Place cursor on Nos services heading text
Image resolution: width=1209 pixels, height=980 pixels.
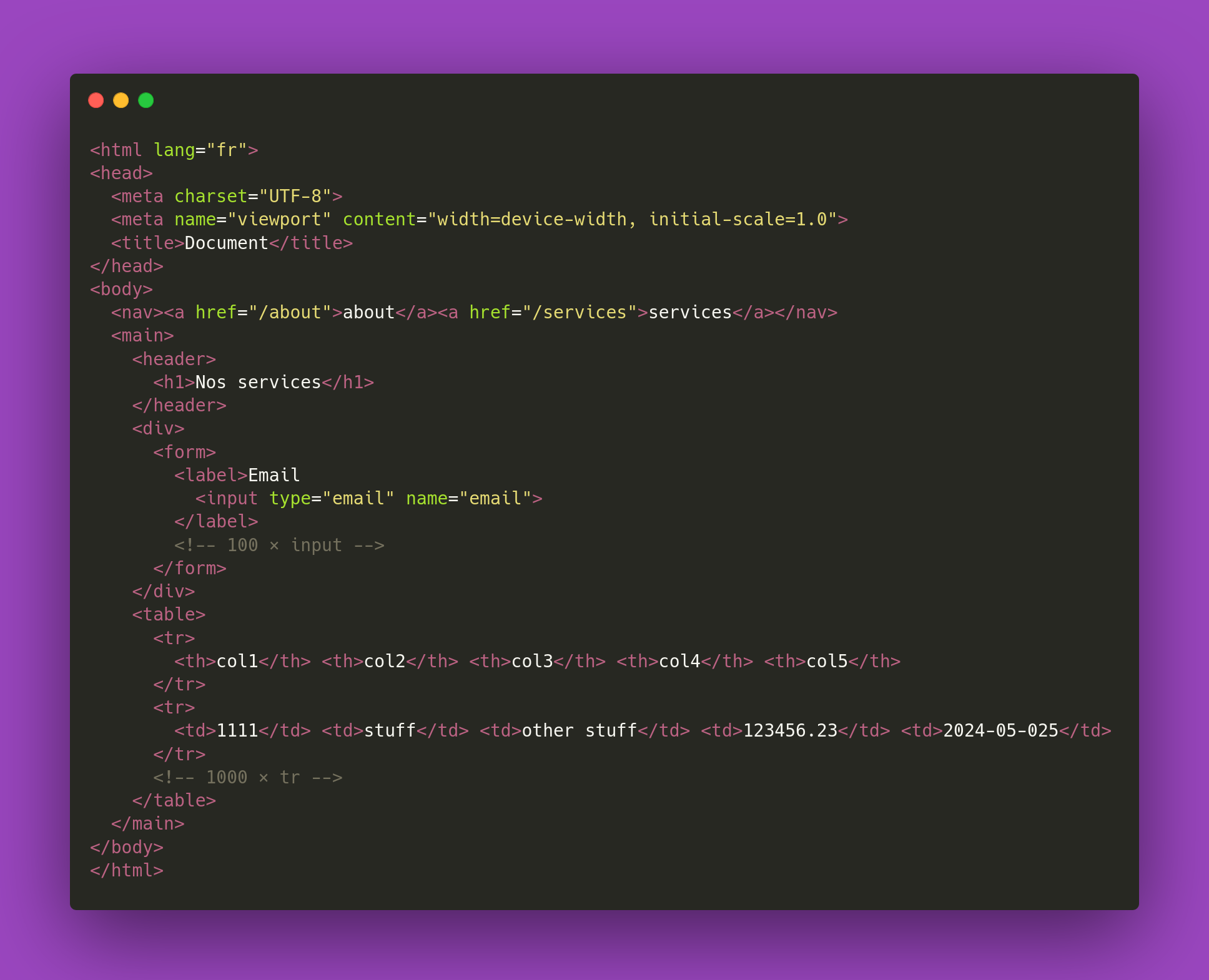click(x=258, y=383)
